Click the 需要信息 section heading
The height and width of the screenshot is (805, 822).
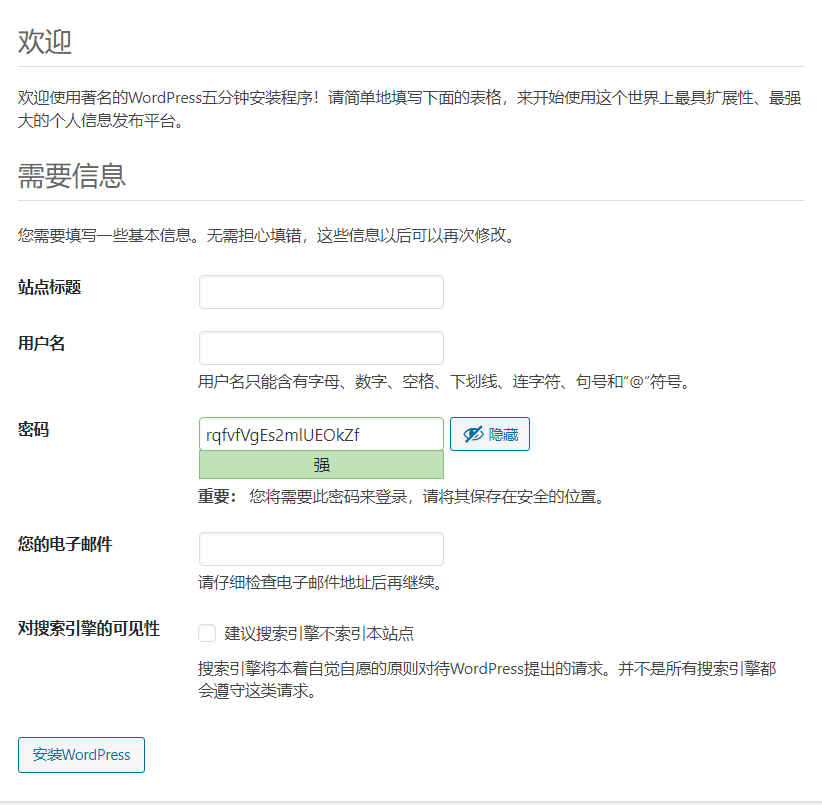coord(72,176)
